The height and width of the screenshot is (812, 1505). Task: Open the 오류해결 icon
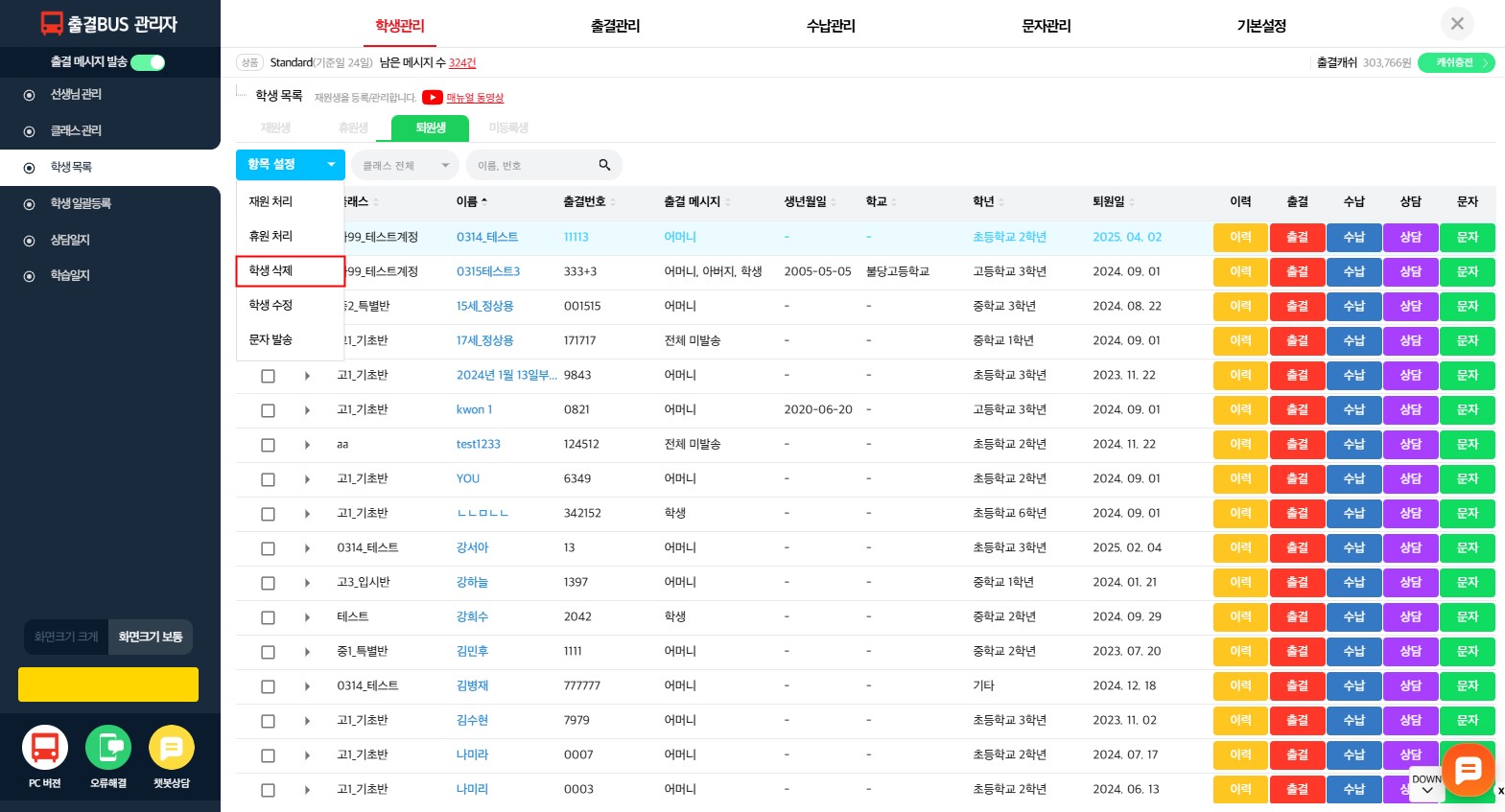pyautogui.click(x=108, y=748)
